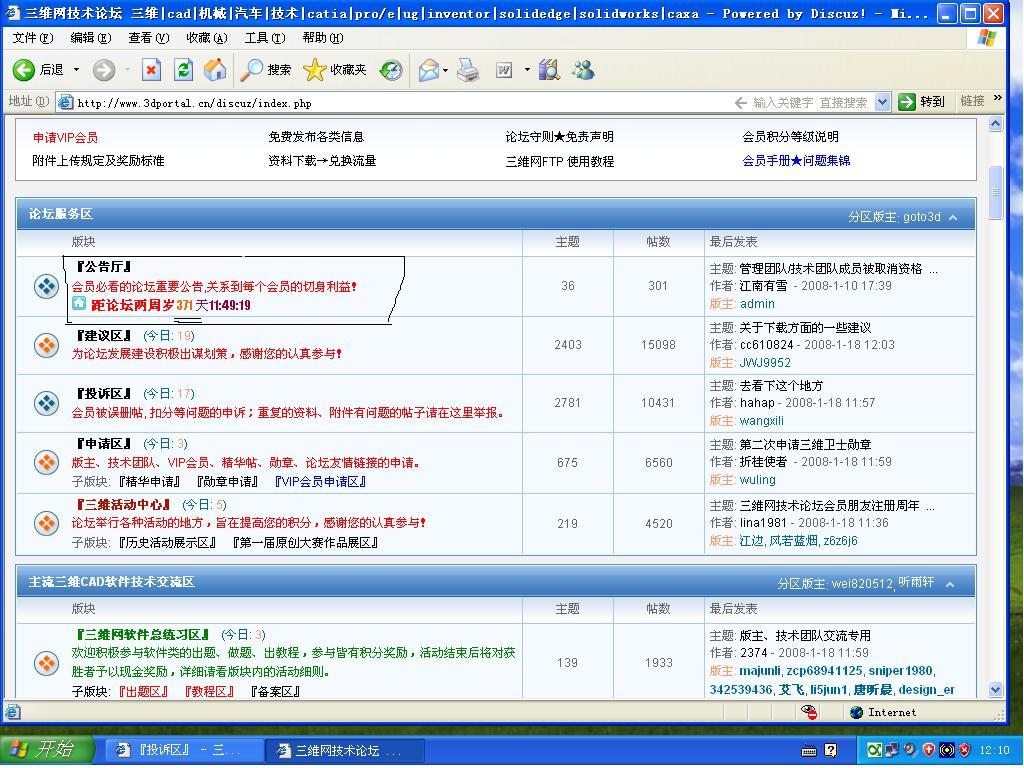Click the forum icon beside 『投诉区』
1024x768 pixels.
pos(46,403)
